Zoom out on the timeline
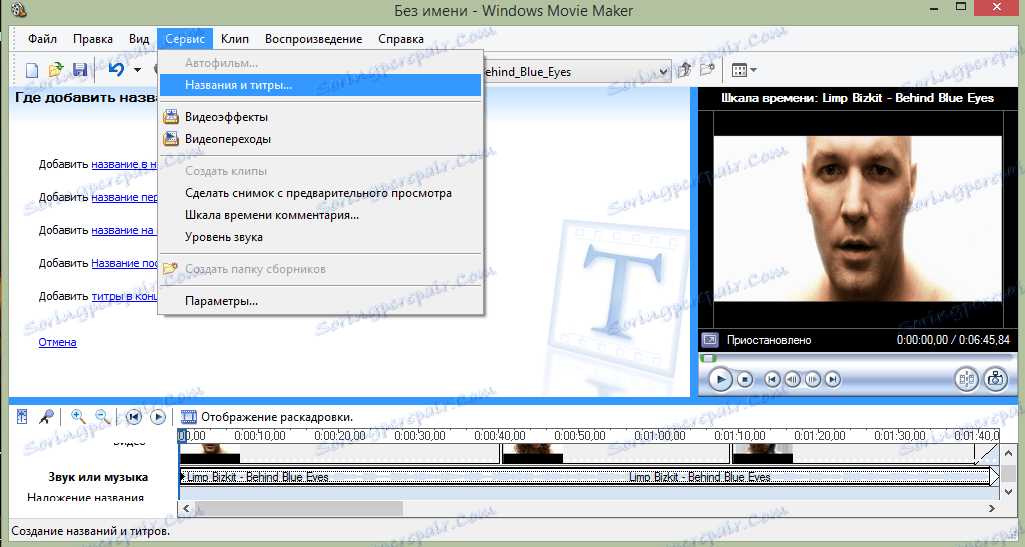Screen dimensions: 1025x547 pos(102,416)
